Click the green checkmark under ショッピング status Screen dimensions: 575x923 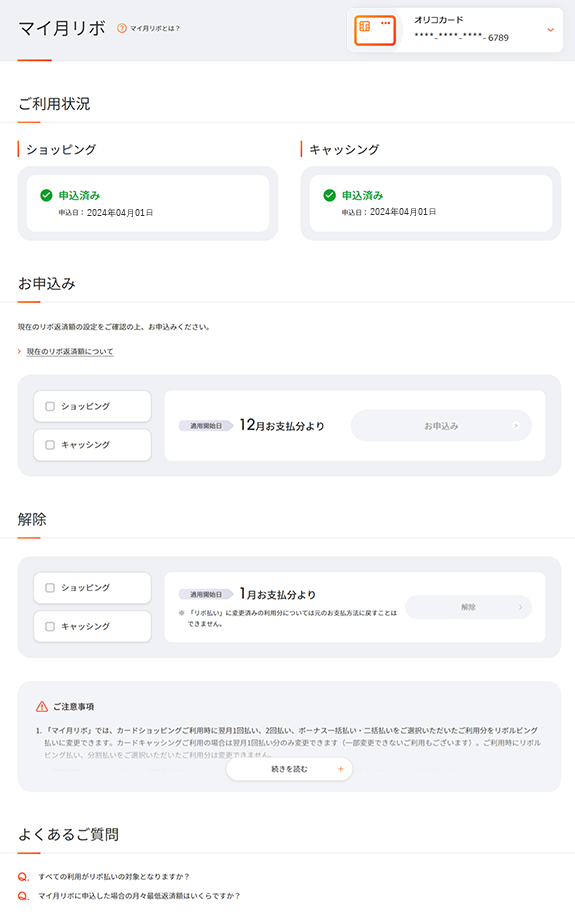[46, 195]
